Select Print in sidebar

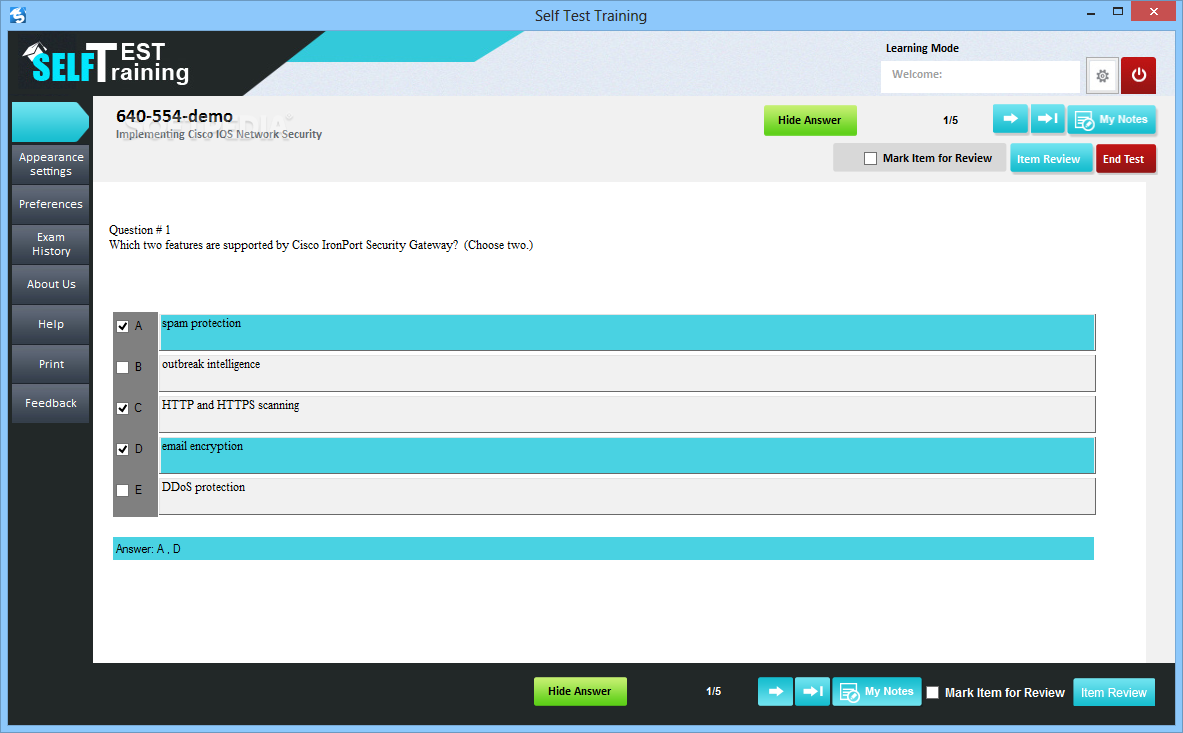[51, 364]
